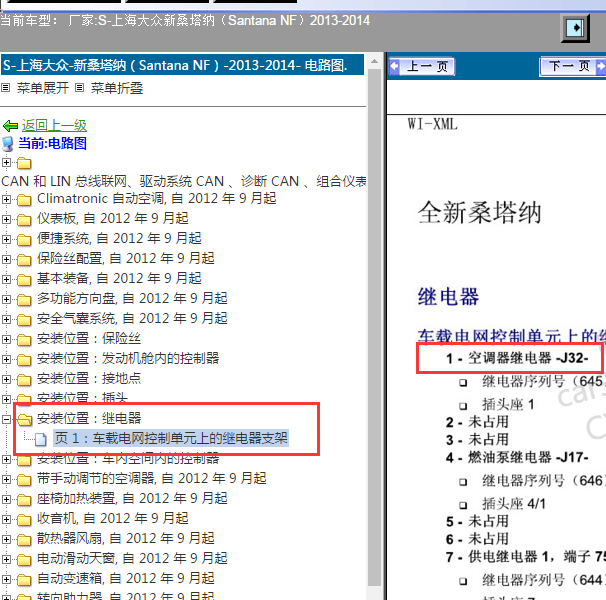Expand the 基本装备 tree node

point(6,279)
